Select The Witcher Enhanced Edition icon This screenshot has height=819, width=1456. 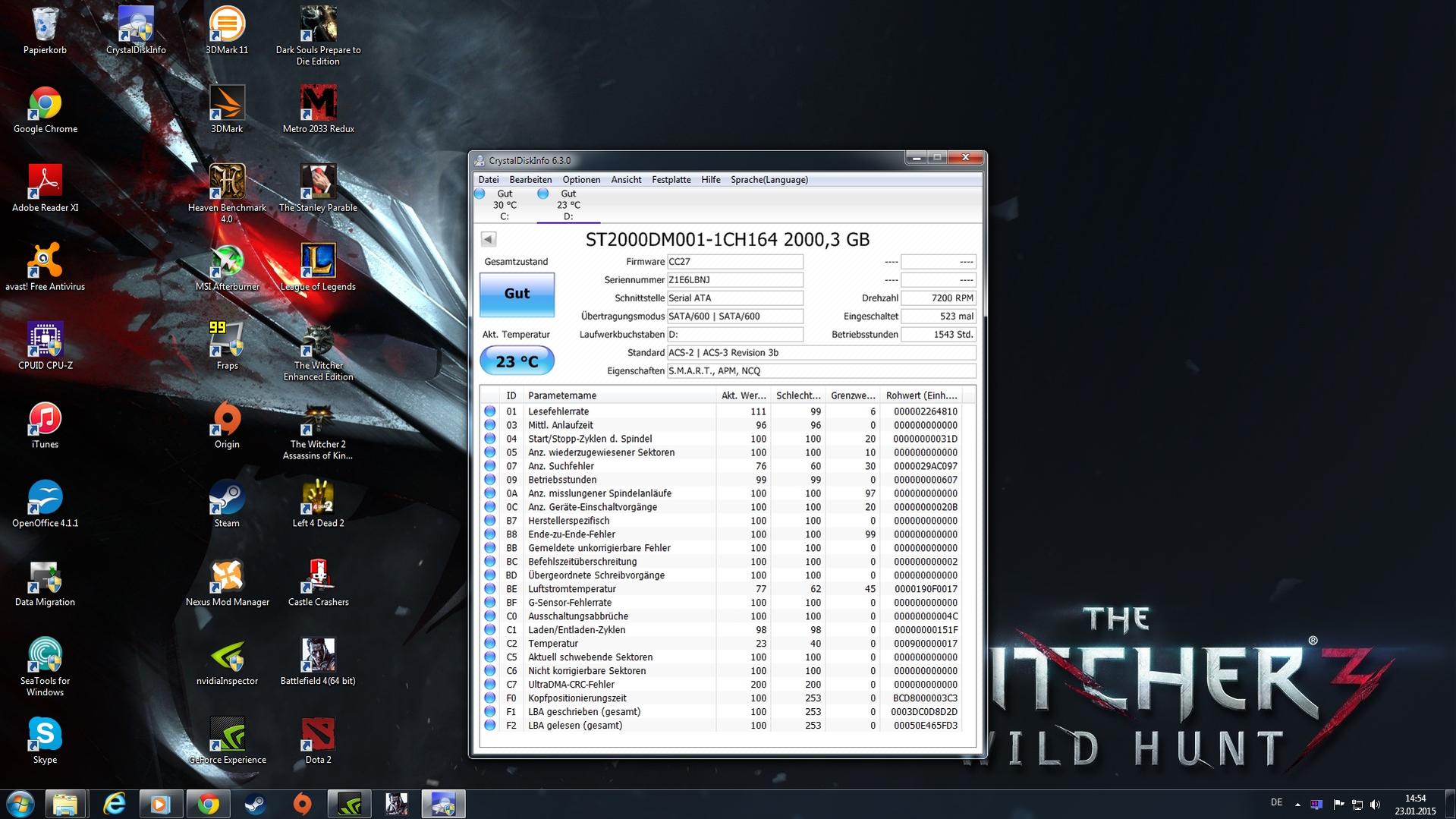(x=318, y=351)
